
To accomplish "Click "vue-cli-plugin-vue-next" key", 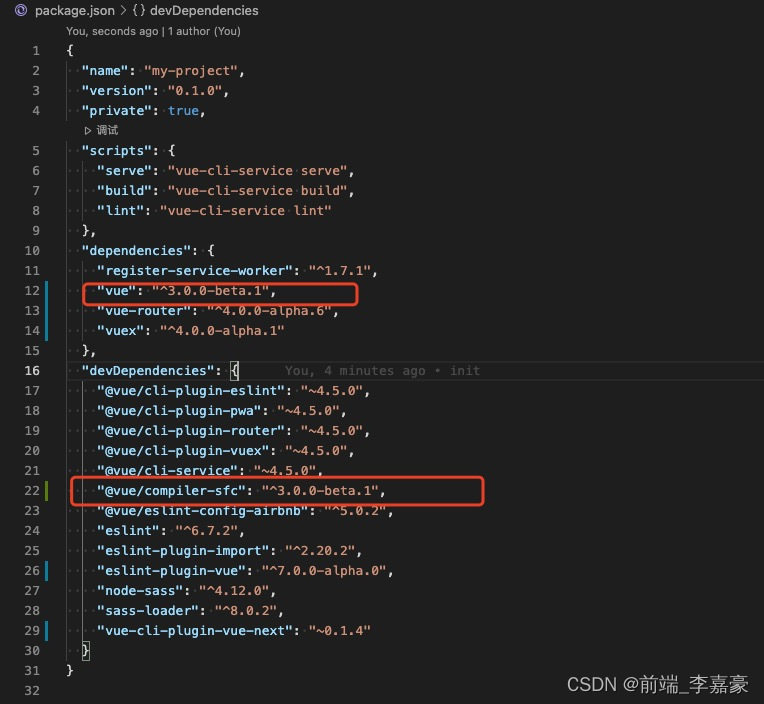I will tap(195, 631).
